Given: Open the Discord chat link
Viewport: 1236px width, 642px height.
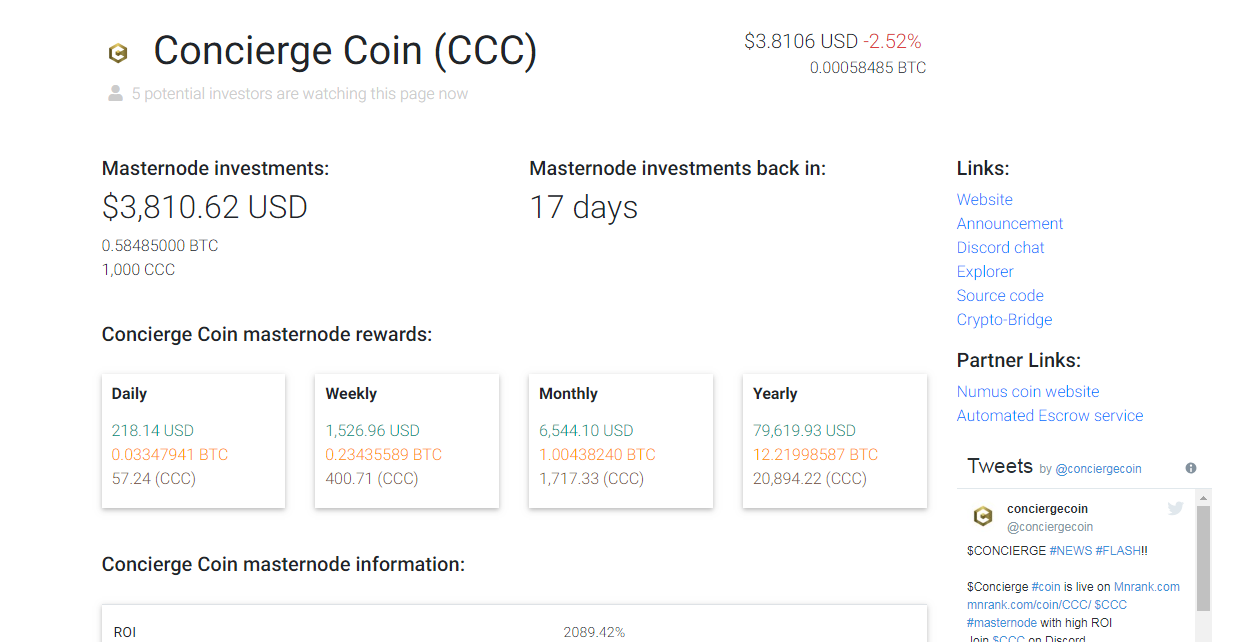Looking at the screenshot, I should pos(1000,248).
